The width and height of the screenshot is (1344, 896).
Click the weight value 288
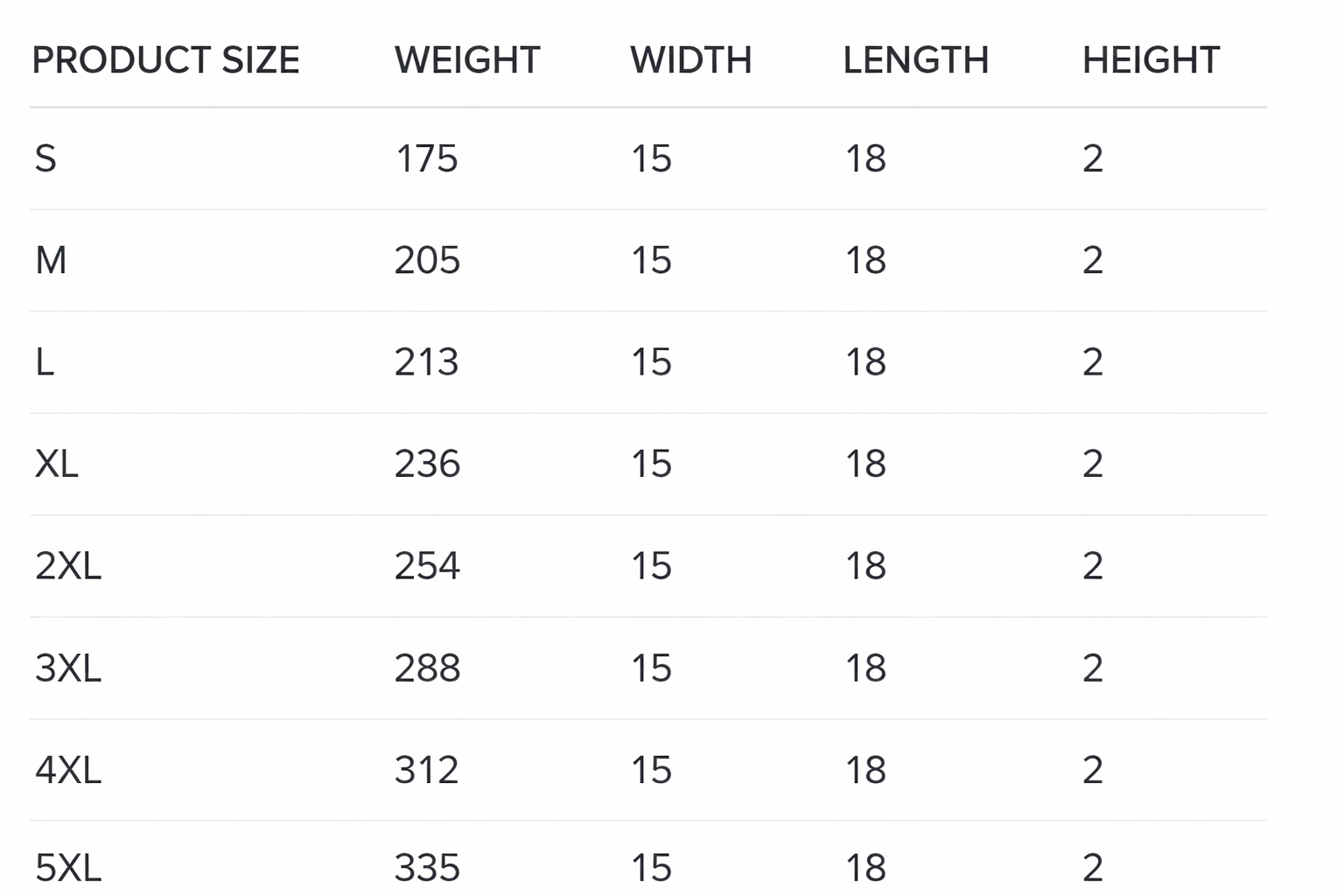(x=427, y=668)
